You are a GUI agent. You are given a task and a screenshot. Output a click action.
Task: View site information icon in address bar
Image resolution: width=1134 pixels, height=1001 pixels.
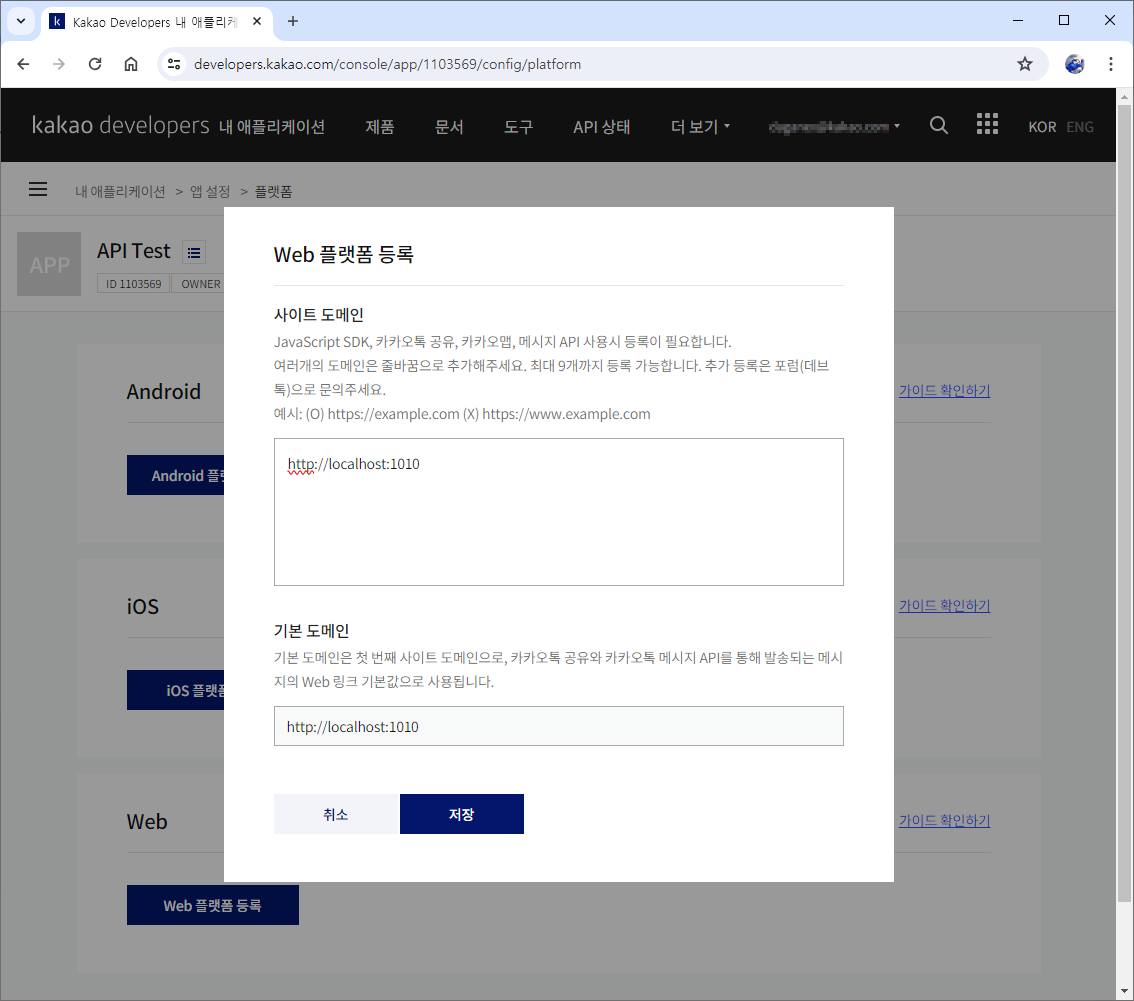pos(174,64)
